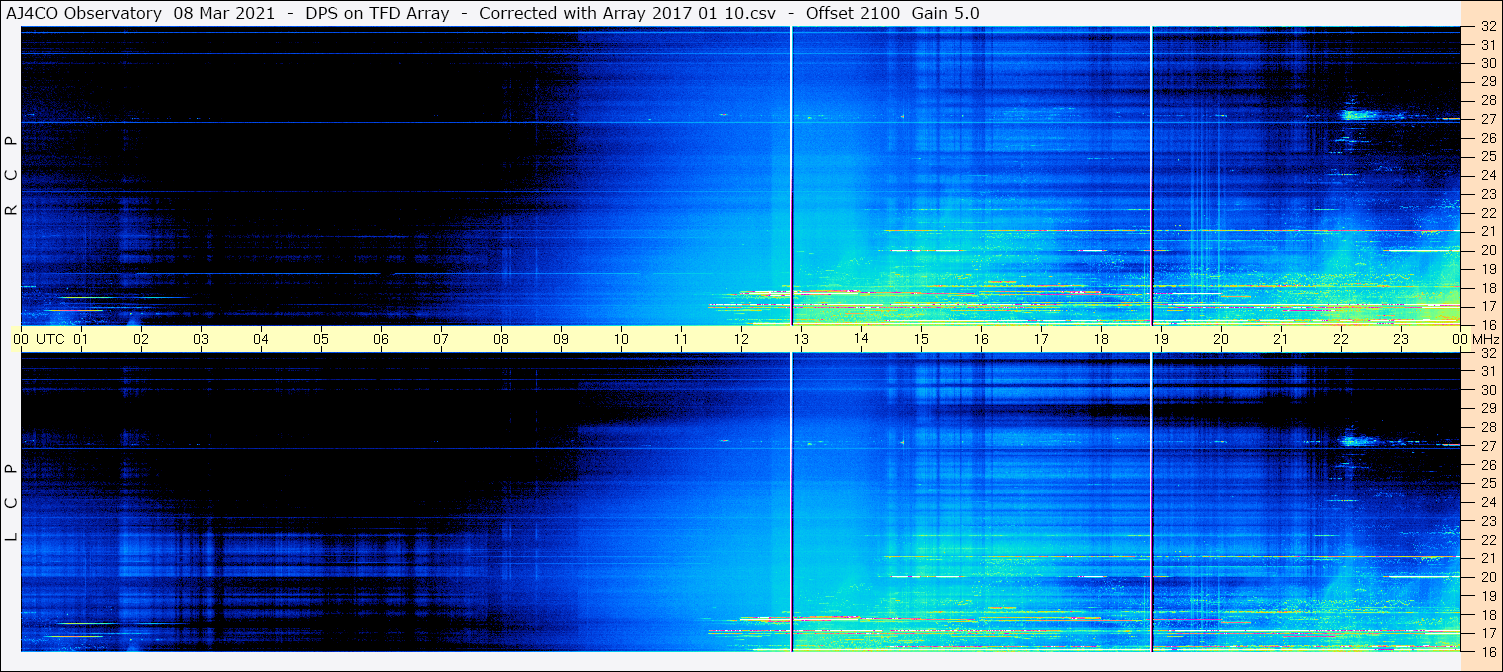Click 32 MHz on the RCP frequency scale
The height and width of the screenshot is (672, 1503).
pos(1488,27)
